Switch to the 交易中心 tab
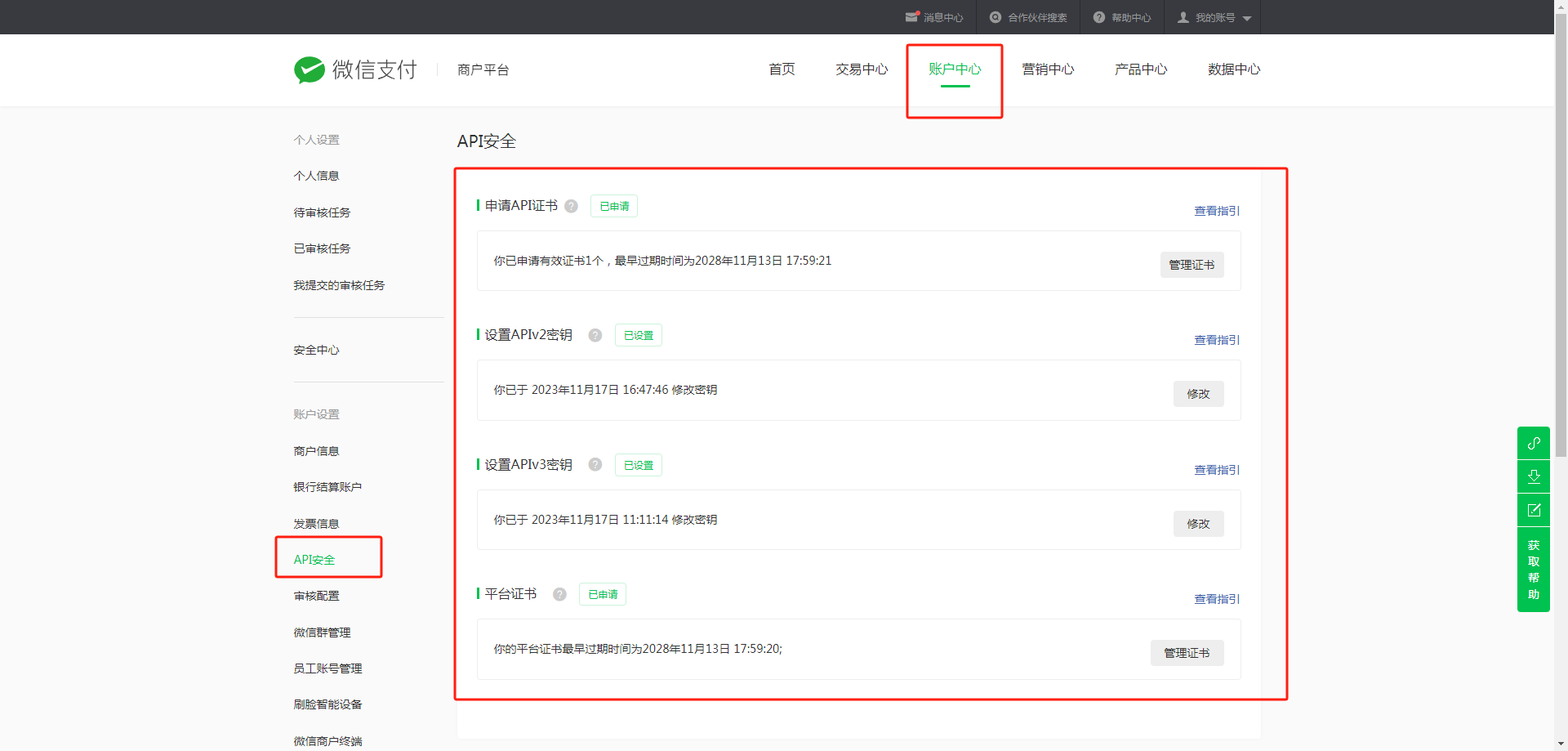Viewport: 1568px width, 751px height. 861,69
